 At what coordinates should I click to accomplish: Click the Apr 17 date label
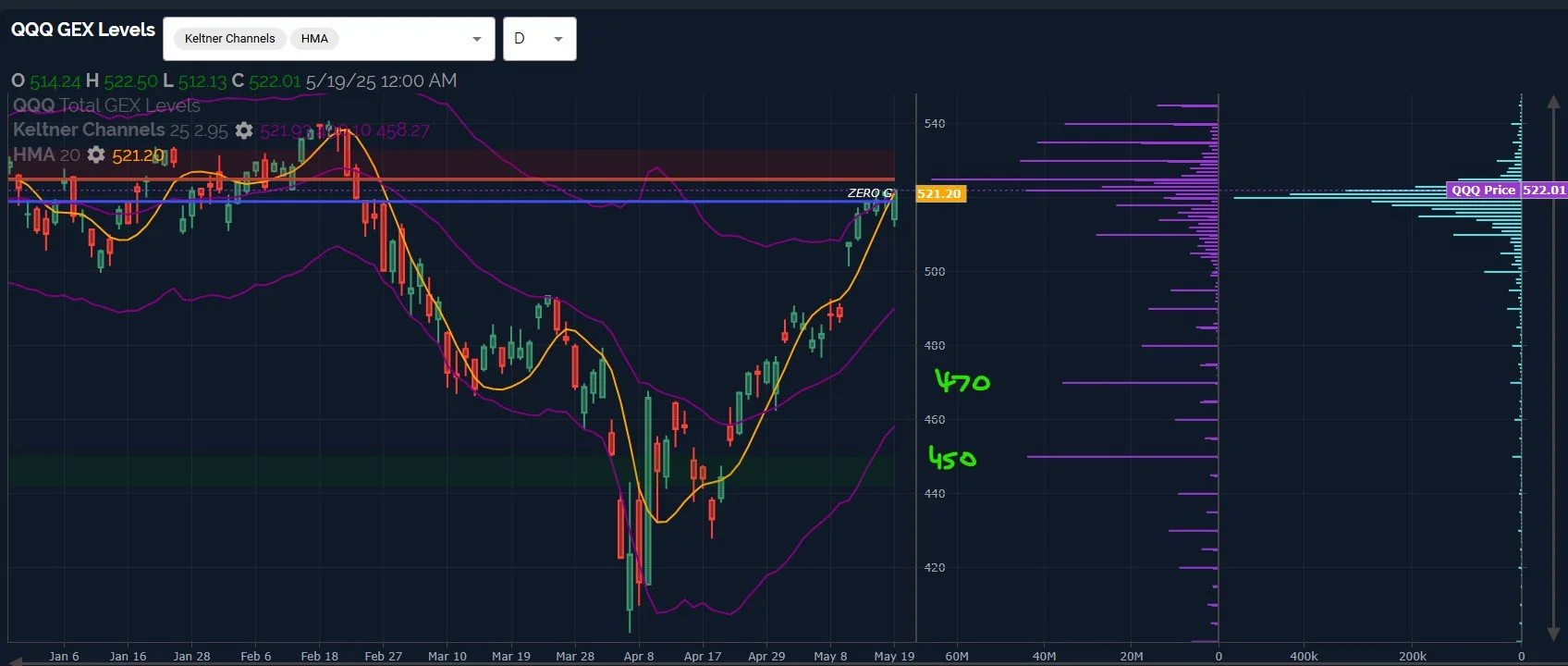(703, 656)
